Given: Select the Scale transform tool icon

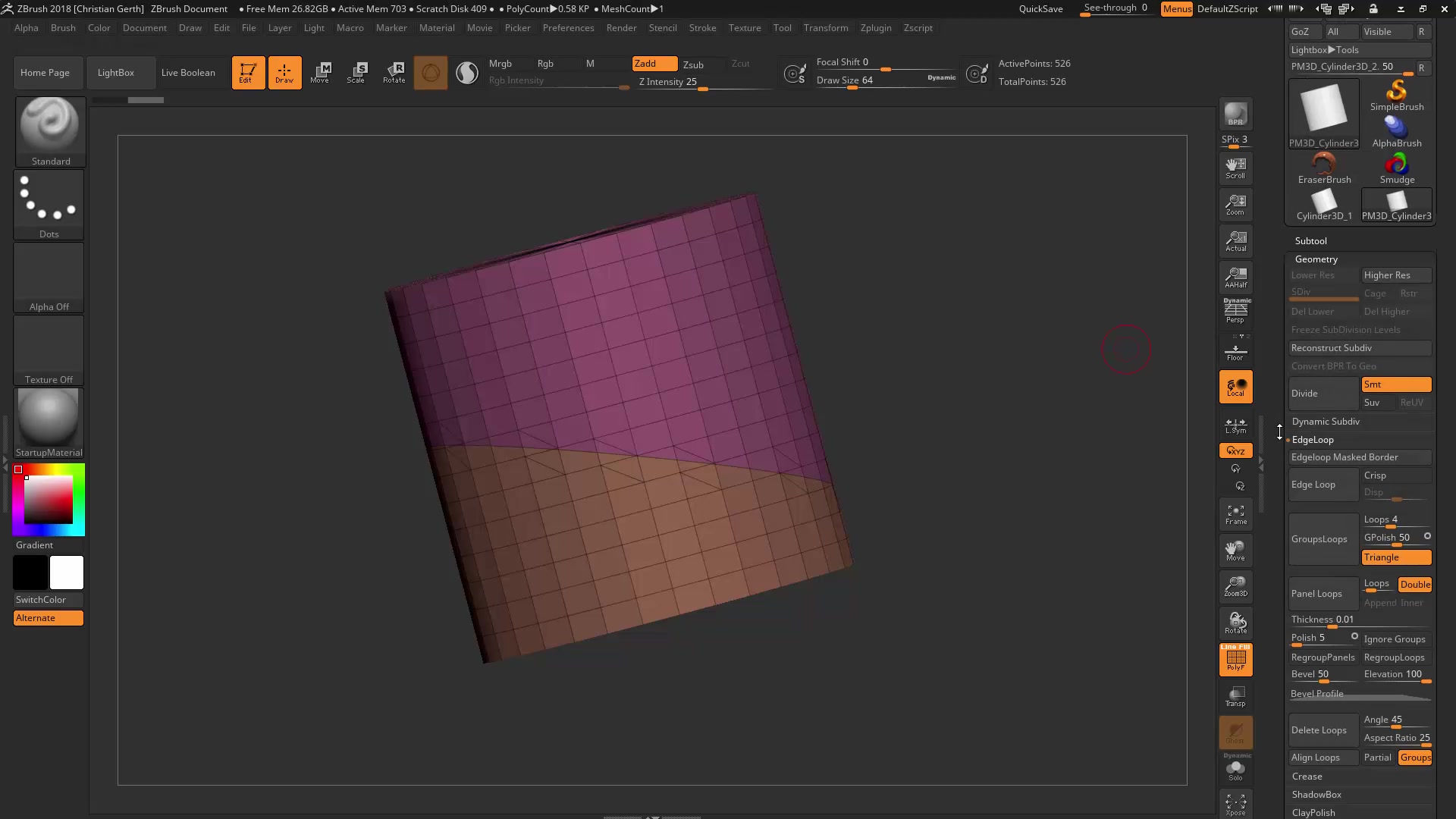Looking at the screenshot, I should point(356,72).
